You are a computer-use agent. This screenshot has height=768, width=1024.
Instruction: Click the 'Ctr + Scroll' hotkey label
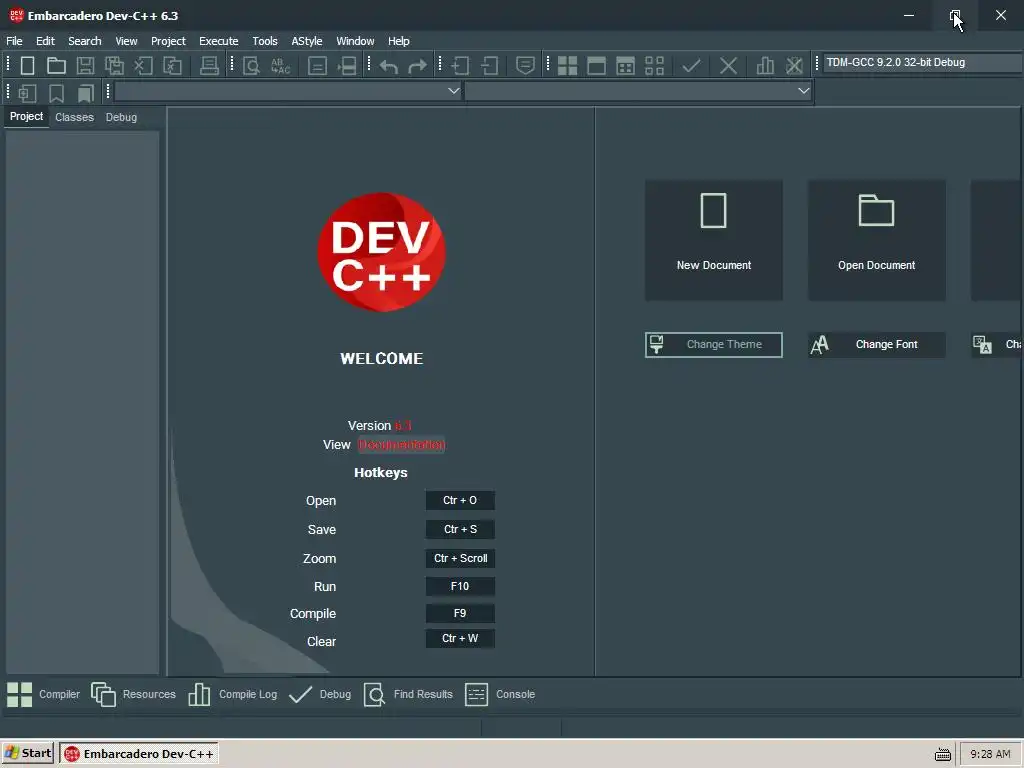460,558
